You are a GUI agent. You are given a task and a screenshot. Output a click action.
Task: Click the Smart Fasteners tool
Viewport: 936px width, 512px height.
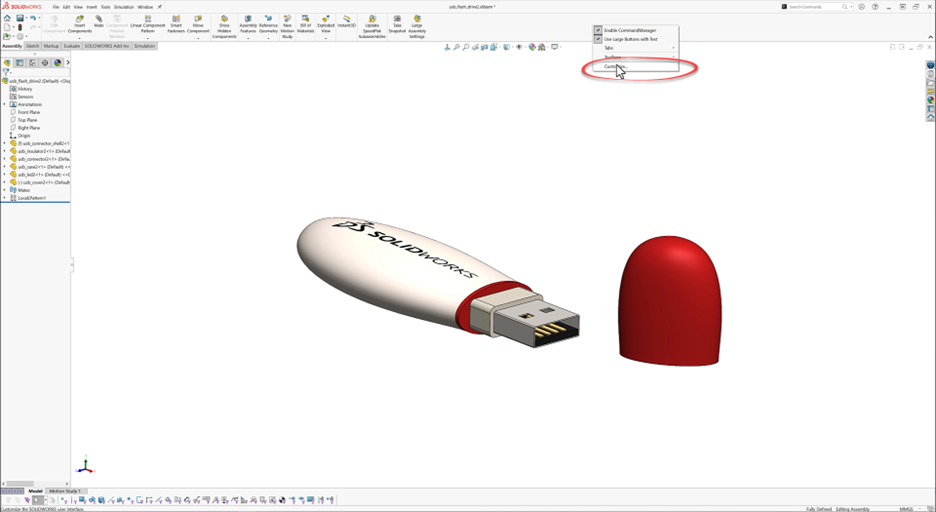coord(176,24)
